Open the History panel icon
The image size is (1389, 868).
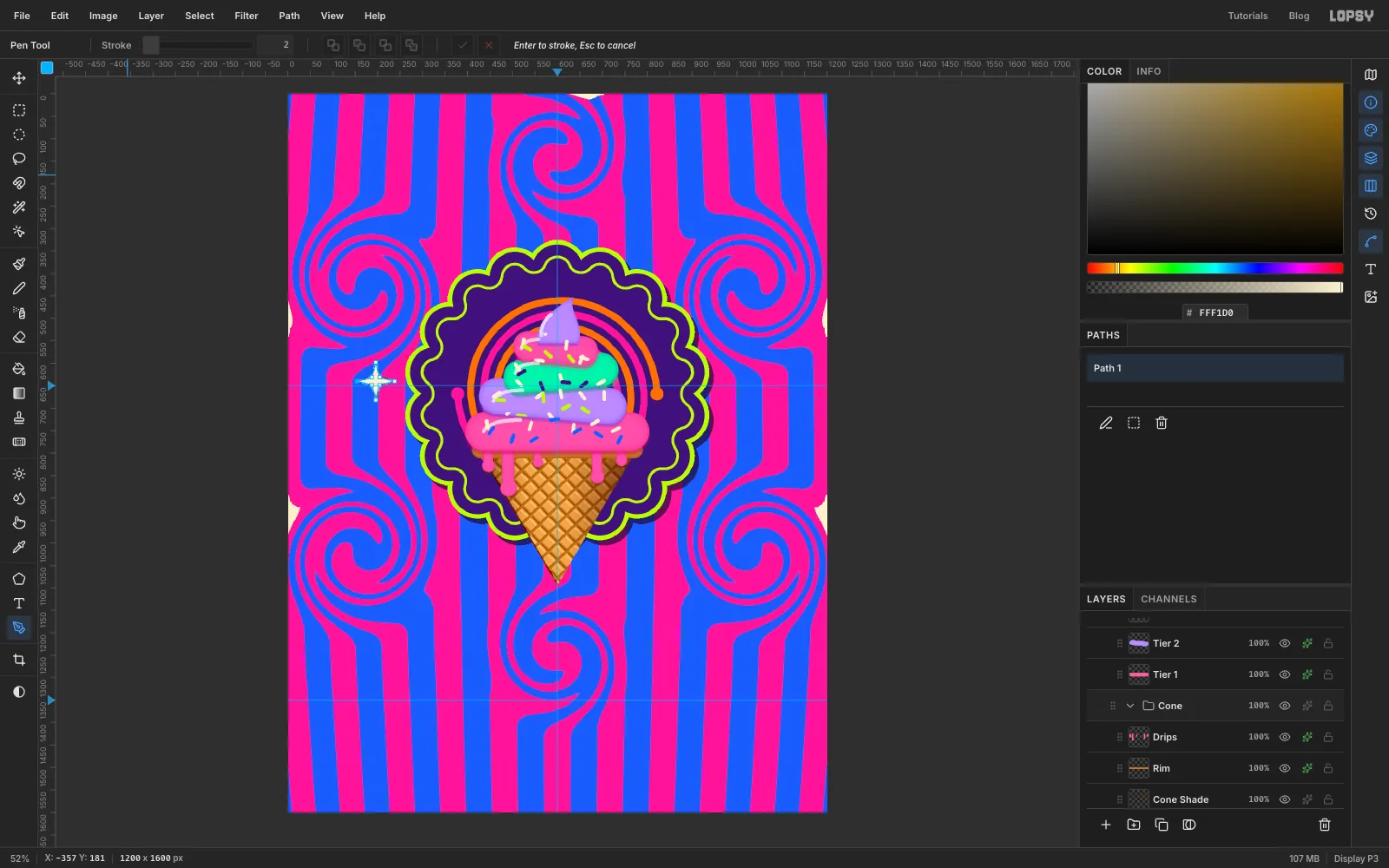(1371, 214)
